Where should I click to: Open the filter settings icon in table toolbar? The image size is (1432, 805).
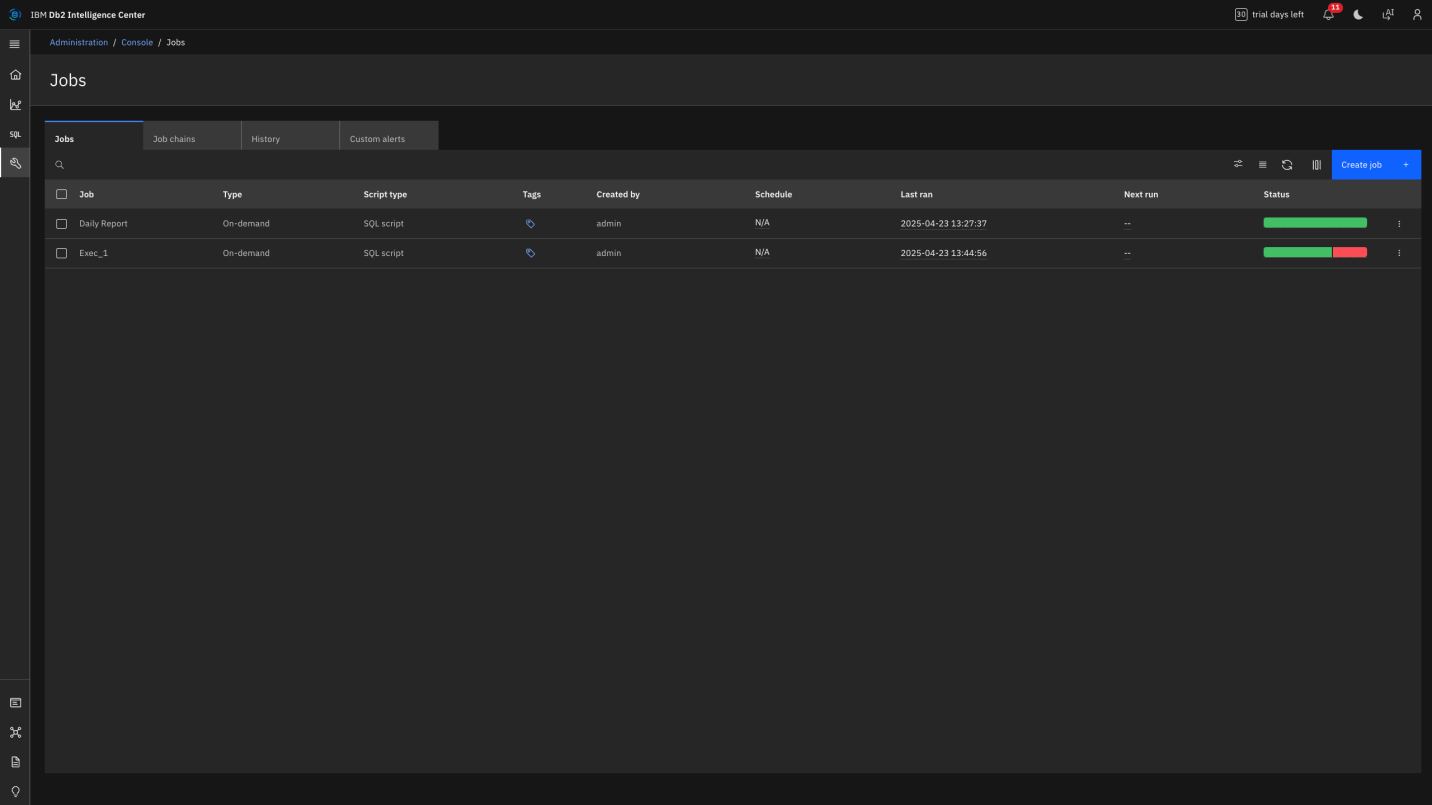click(1238, 164)
